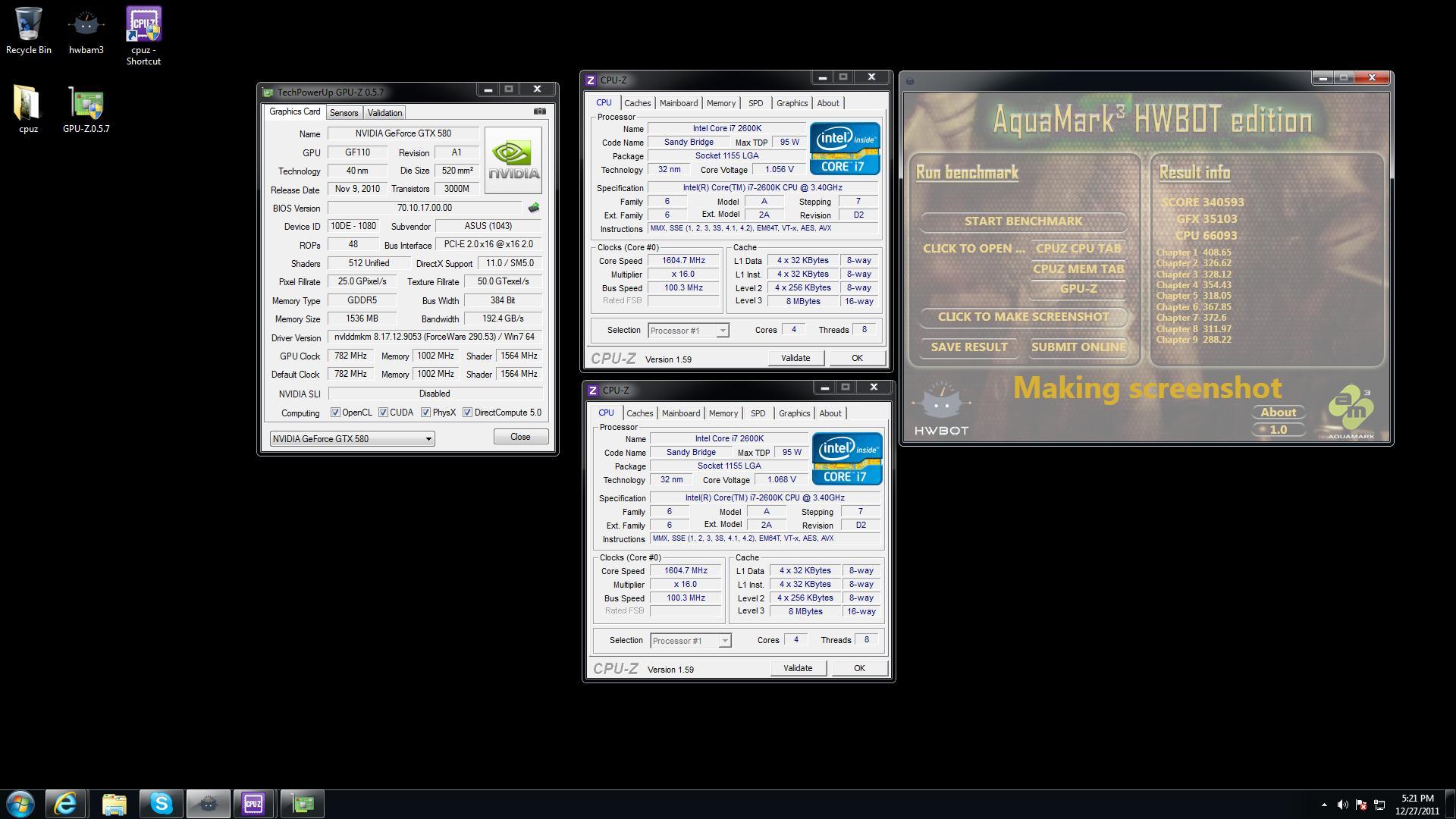Toggle the OpenCL checkbox in GPU-Z
Viewport: 1456px width, 819px height.
(335, 413)
